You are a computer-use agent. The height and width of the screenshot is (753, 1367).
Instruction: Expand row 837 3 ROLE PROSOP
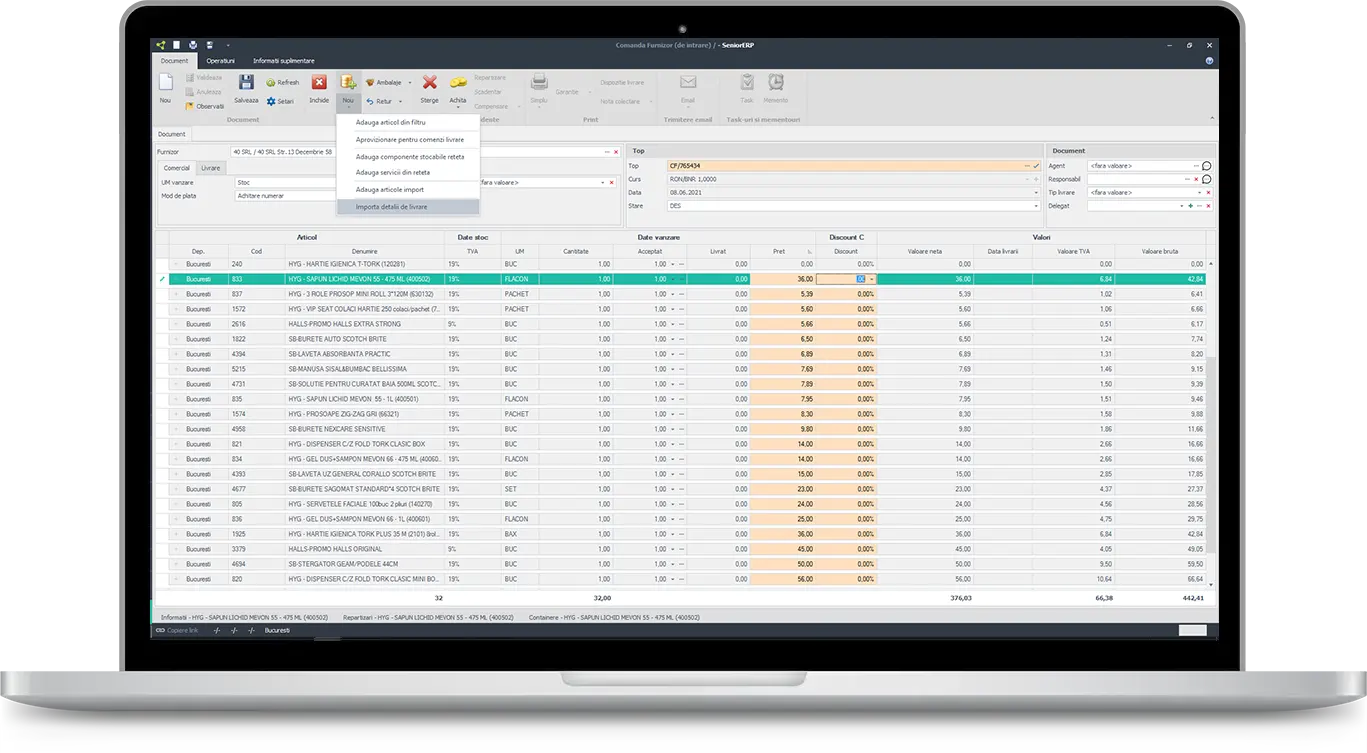point(176,294)
